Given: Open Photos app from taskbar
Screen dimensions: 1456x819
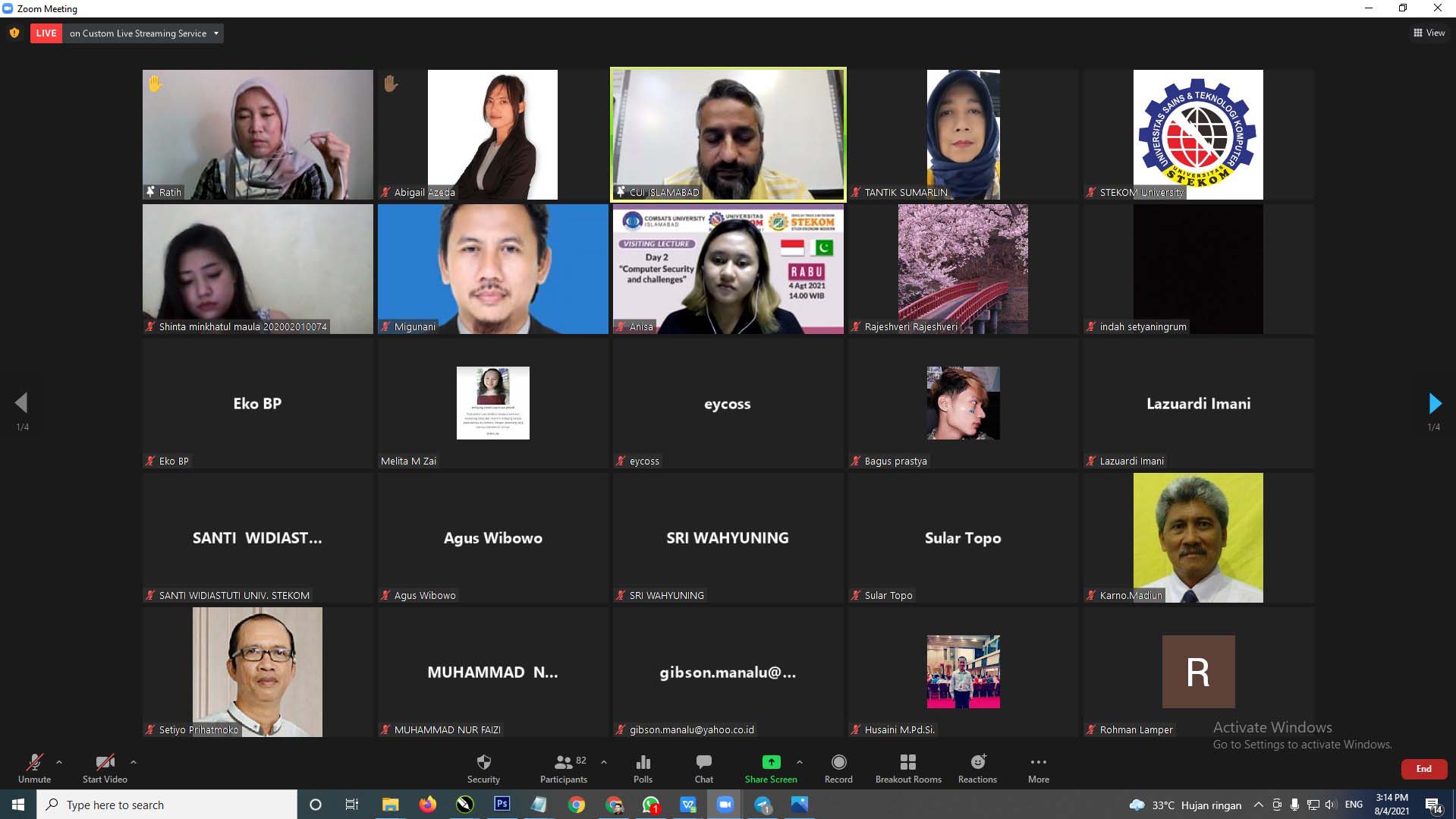Looking at the screenshot, I should [x=800, y=805].
